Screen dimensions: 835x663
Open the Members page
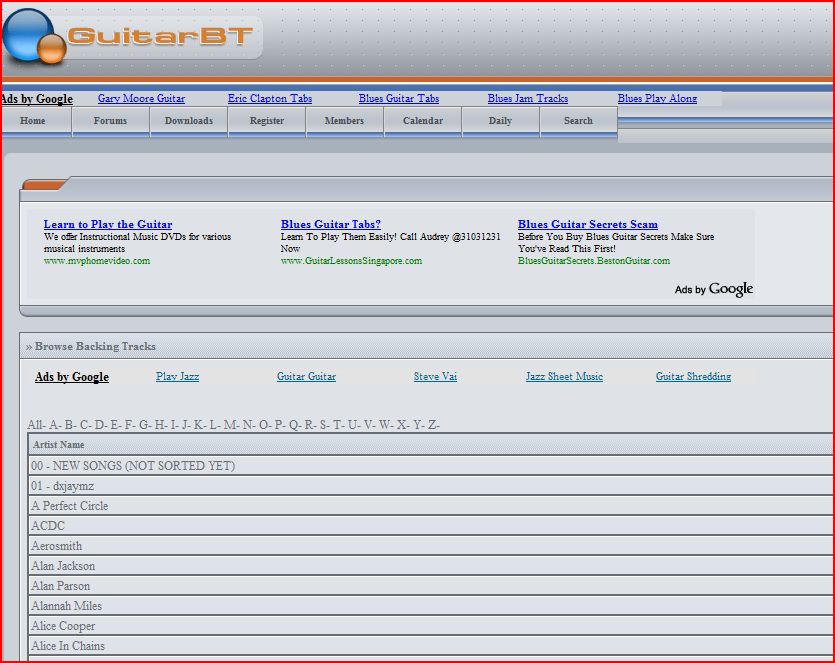click(x=345, y=121)
